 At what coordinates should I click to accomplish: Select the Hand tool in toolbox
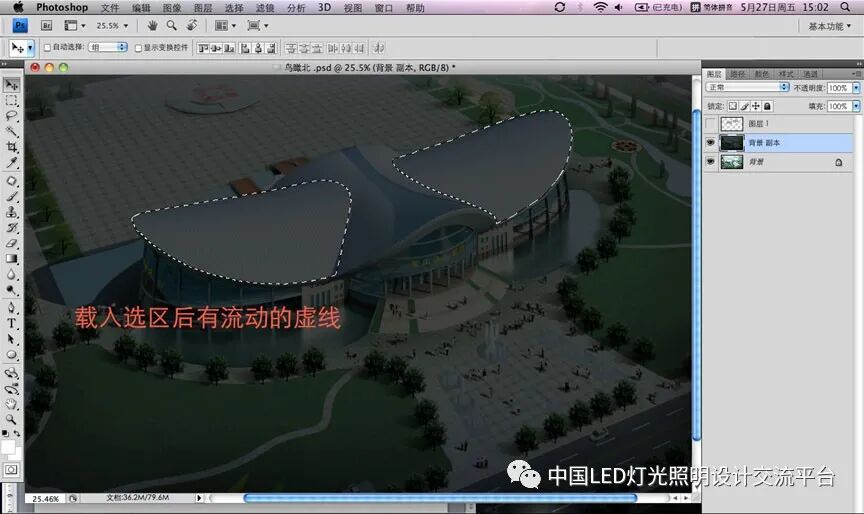12,404
